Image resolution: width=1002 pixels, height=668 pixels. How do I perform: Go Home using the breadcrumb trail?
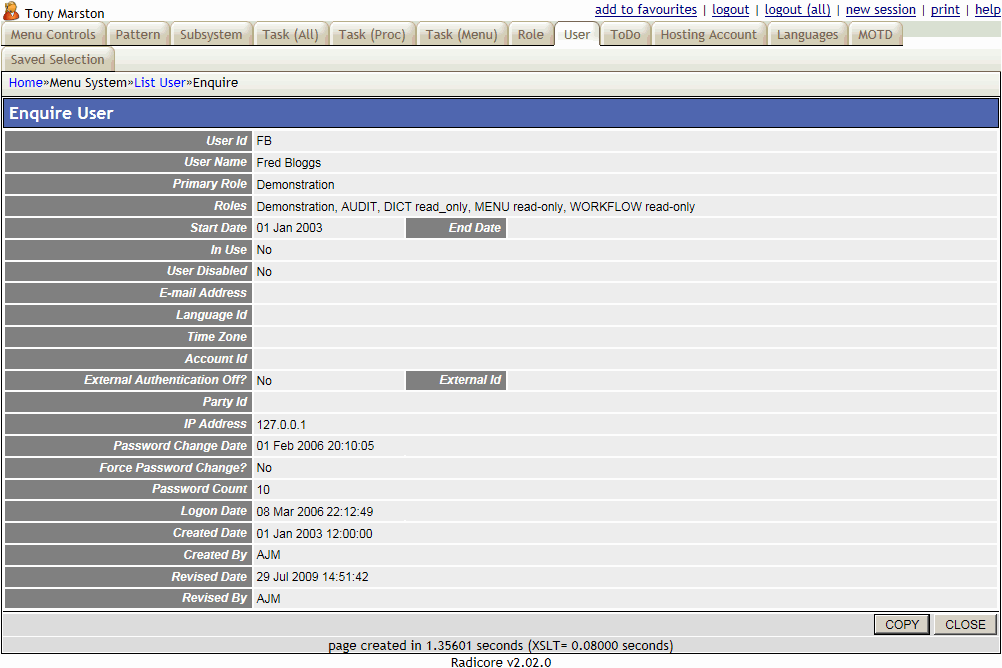tap(25, 82)
